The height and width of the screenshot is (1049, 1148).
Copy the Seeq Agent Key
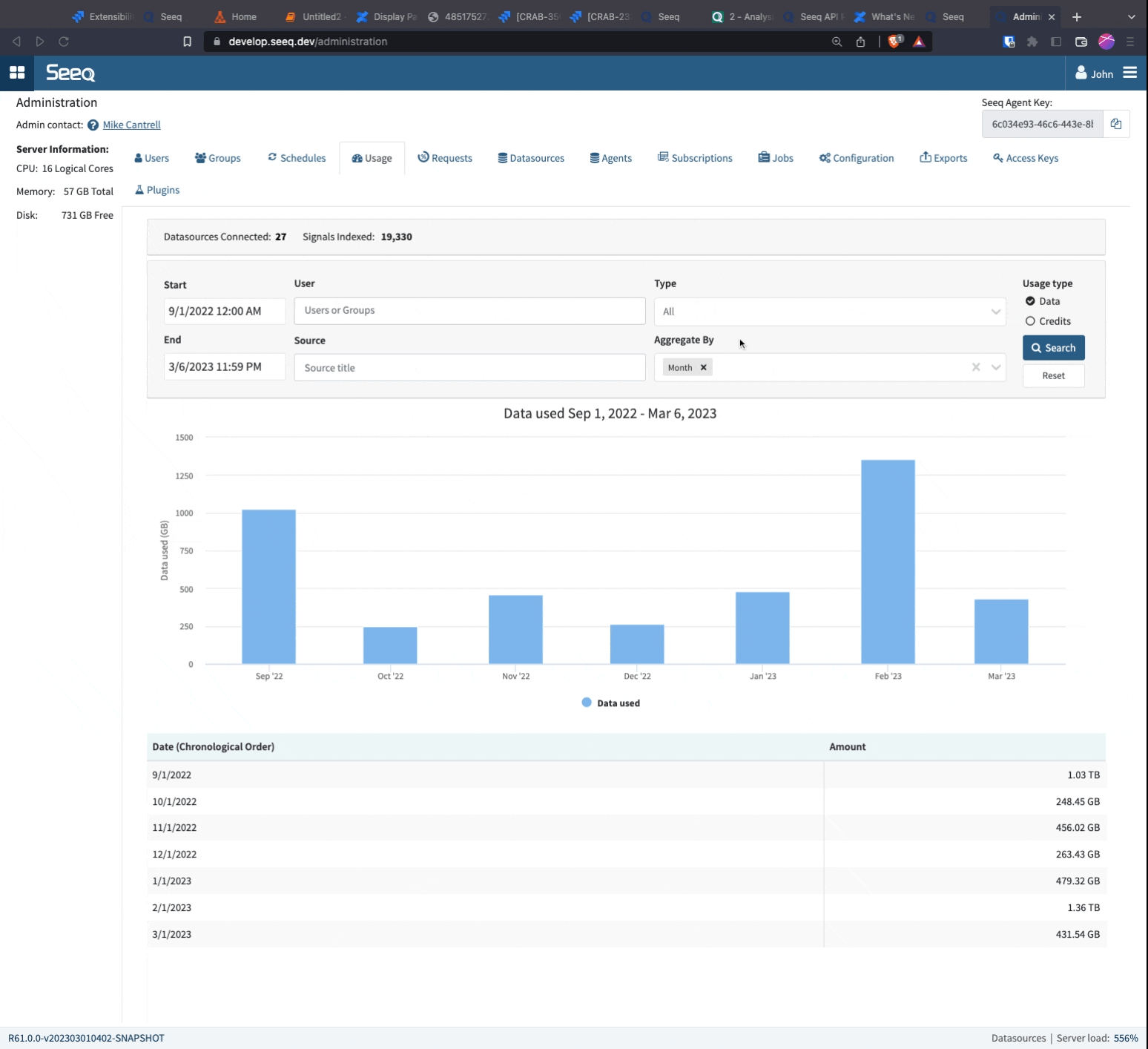tap(1115, 124)
